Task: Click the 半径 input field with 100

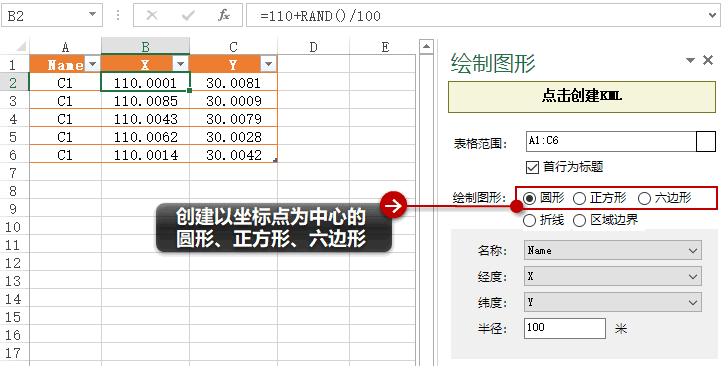Action: [565, 328]
